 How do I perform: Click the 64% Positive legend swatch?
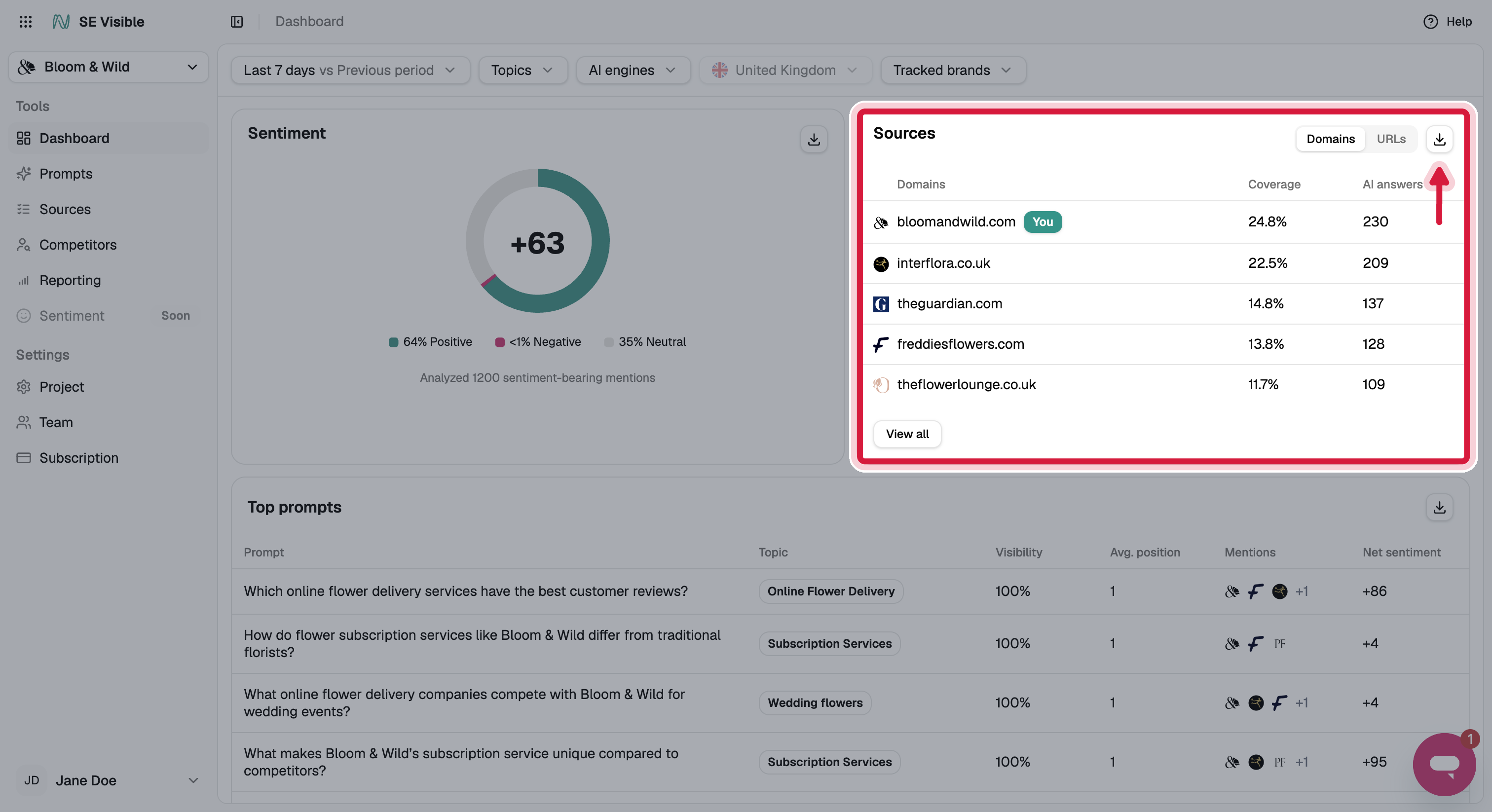coord(393,342)
